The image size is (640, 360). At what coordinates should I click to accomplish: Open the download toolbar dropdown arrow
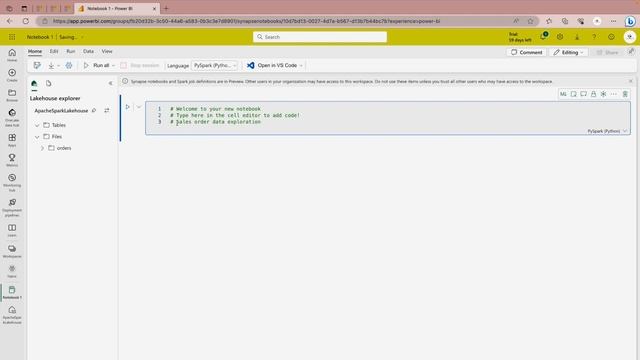58,66
